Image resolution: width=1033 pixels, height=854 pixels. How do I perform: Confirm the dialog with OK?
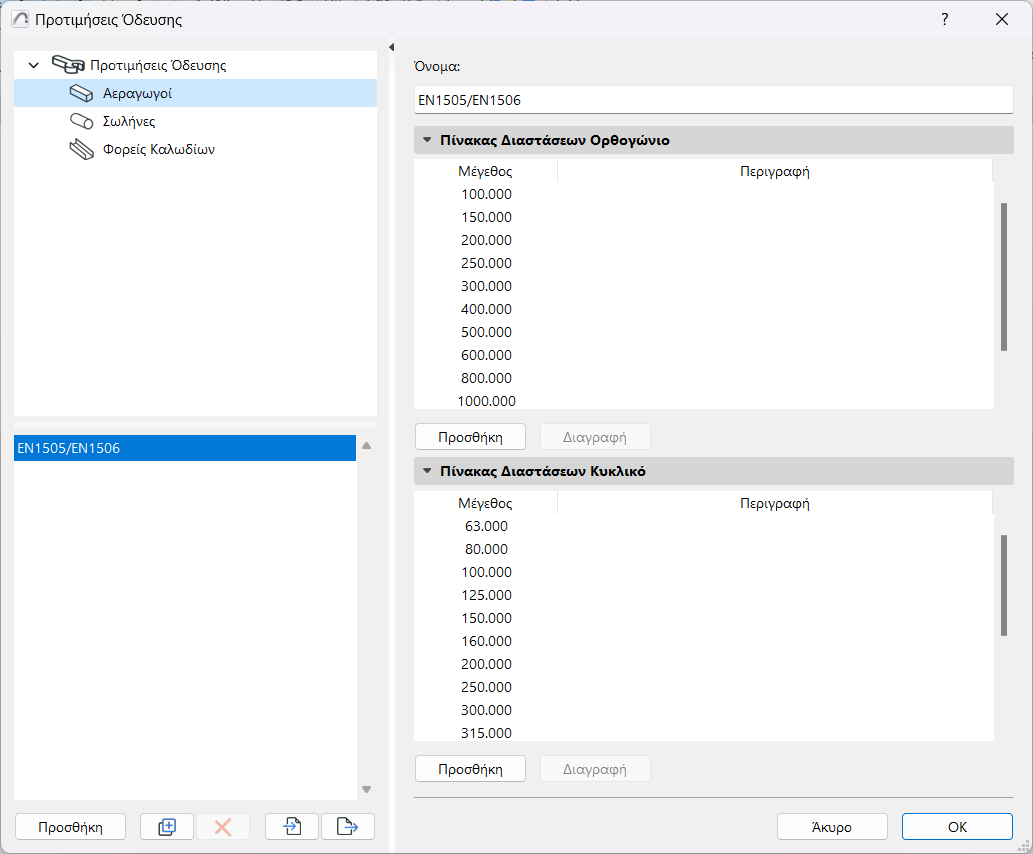pos(957,827)
